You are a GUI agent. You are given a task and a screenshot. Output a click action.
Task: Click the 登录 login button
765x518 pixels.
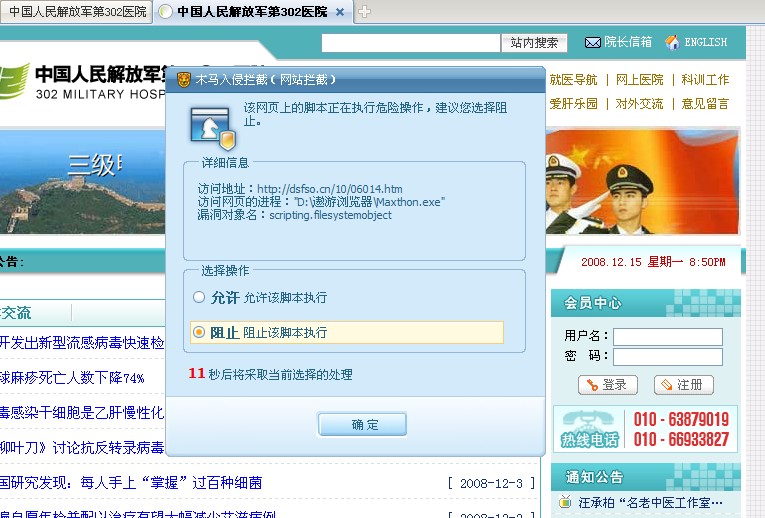click(608, 385)
